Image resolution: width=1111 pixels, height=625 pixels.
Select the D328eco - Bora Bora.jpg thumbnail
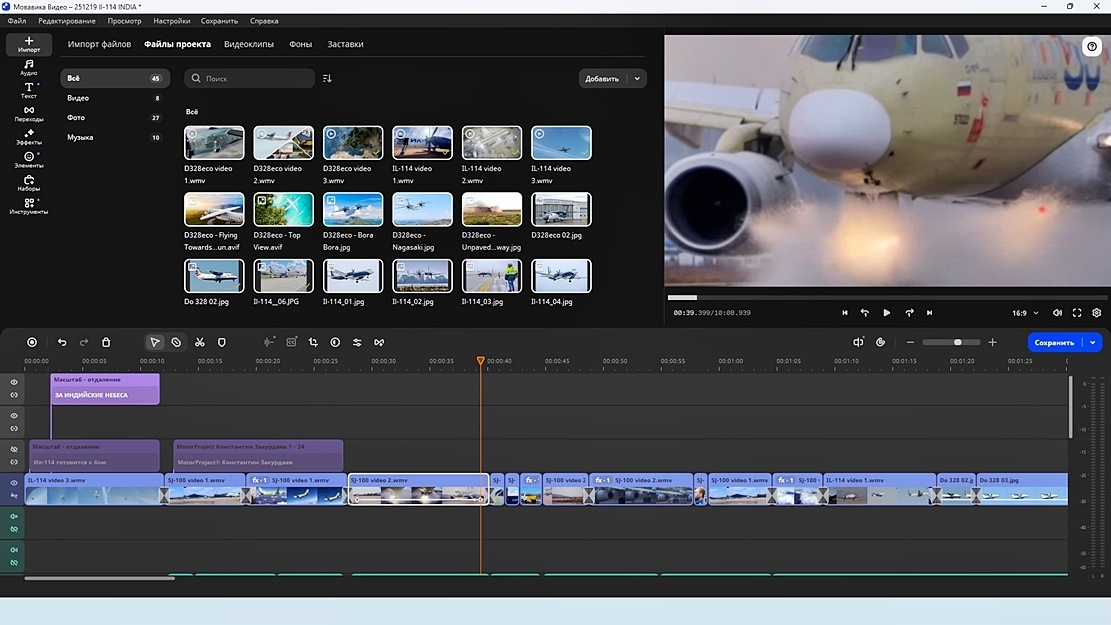(x=353, y=210)
